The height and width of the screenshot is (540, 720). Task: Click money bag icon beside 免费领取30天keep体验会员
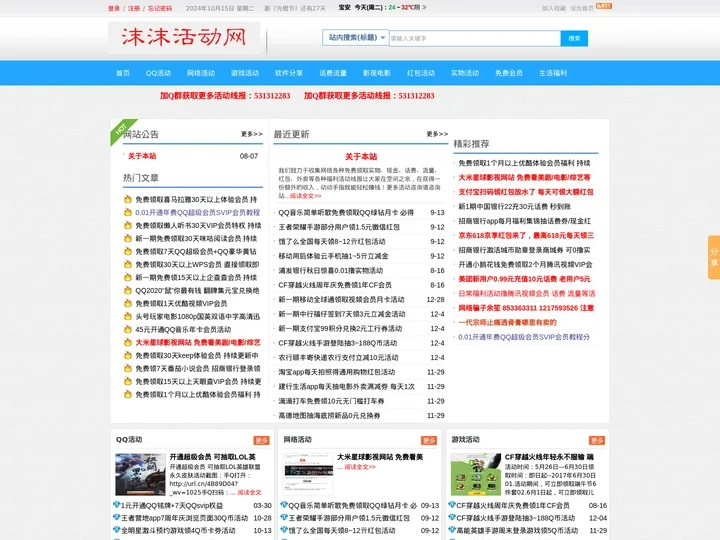coord(128,355)
